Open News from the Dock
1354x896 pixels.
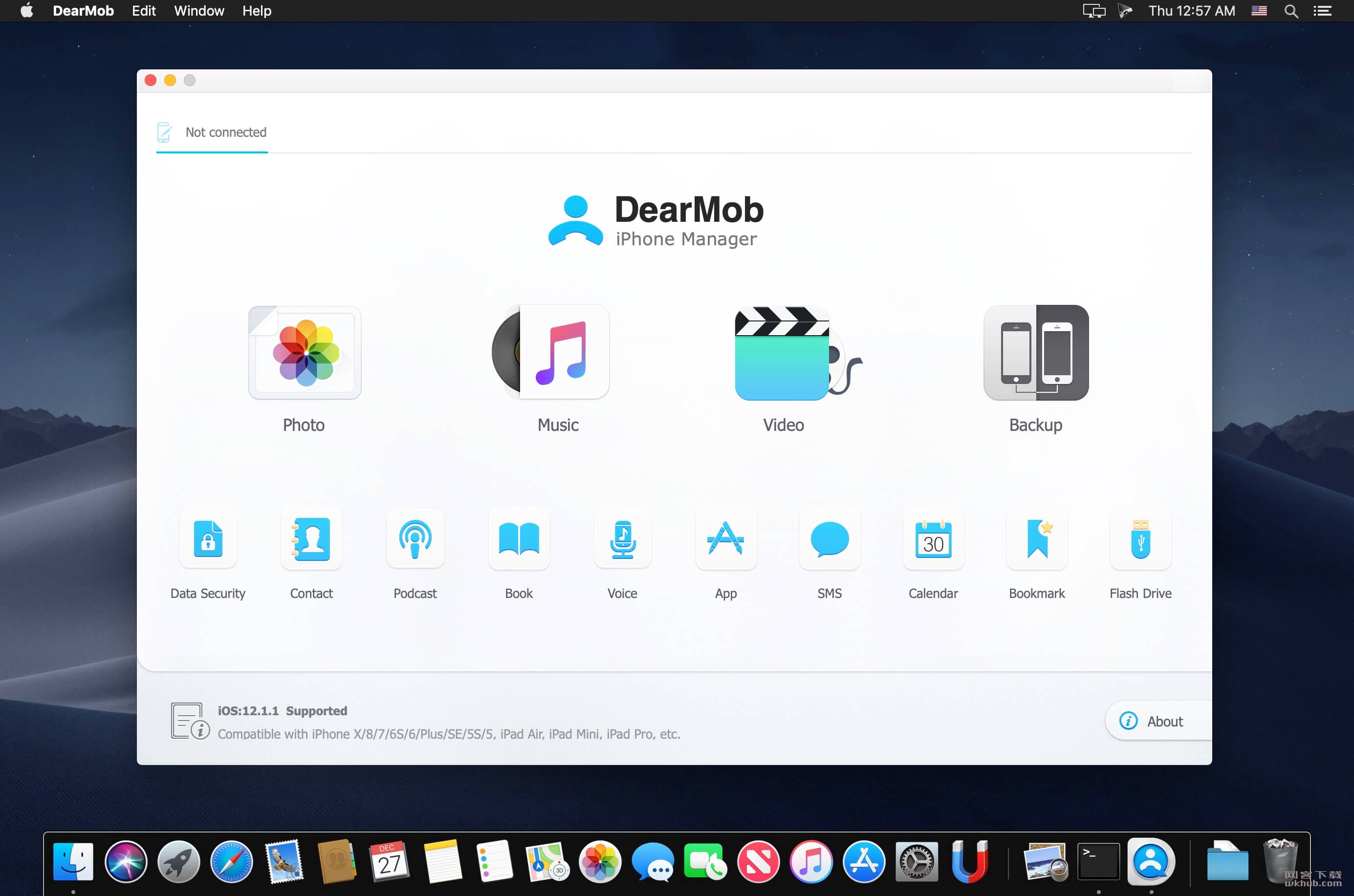pyautogui.click(x=758, y=861)
